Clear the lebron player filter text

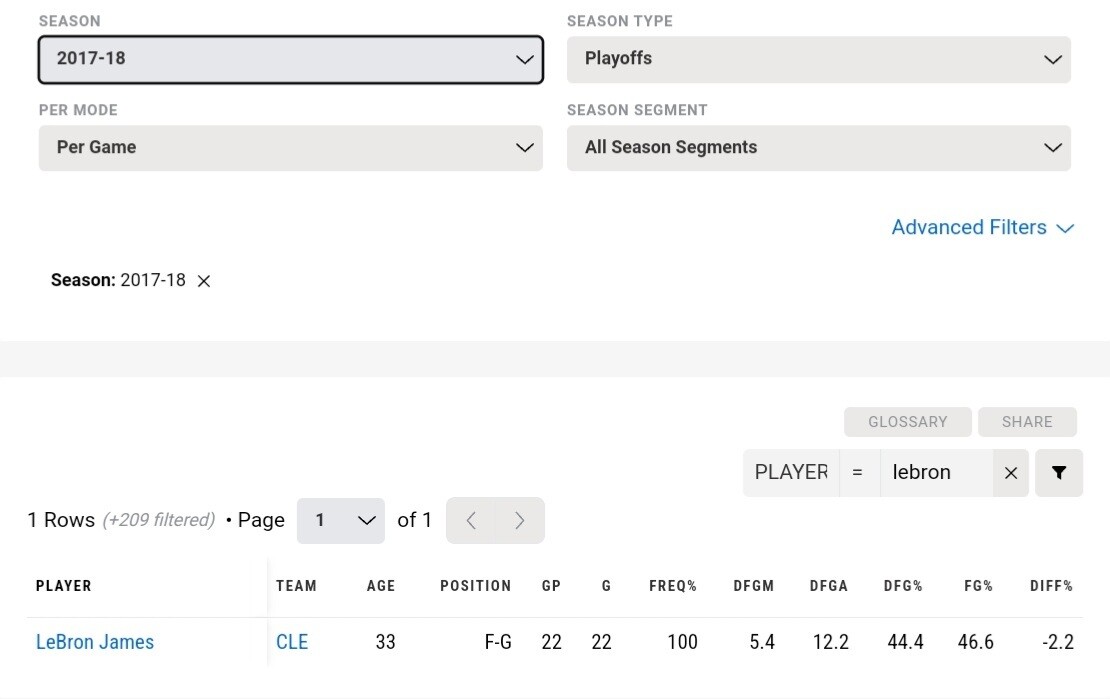coord(1011,473)
